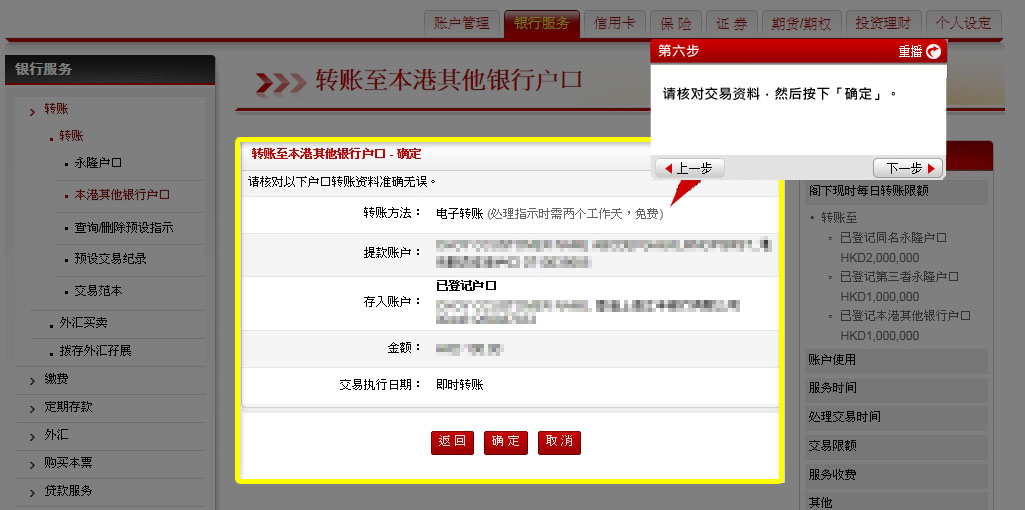Expand the 贷款服务 sidebar section
This screenshot has width=1025, height=510.
68,491
